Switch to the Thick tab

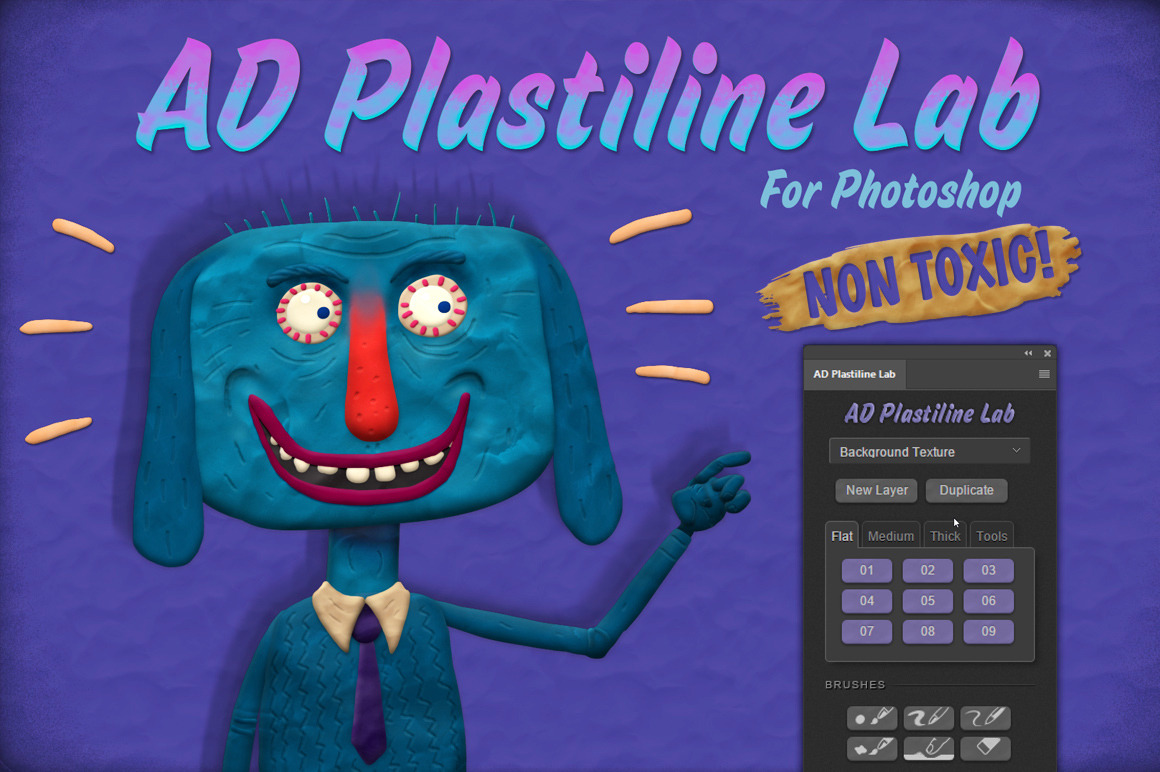click(x=945, y=536)
